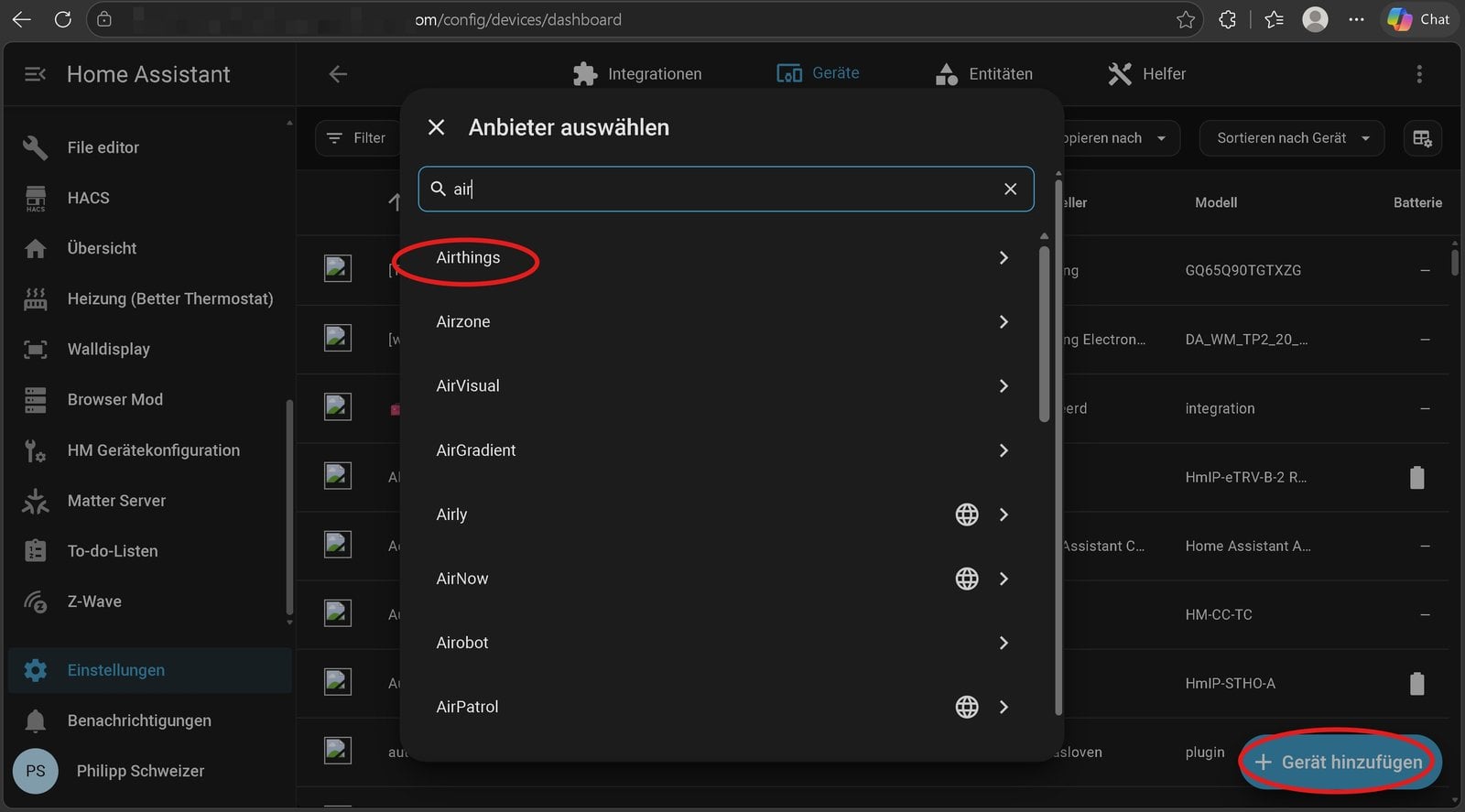This screenshot has height=812, width=1465.
Task: Open Matter Server panel
Action: [148, 501]
